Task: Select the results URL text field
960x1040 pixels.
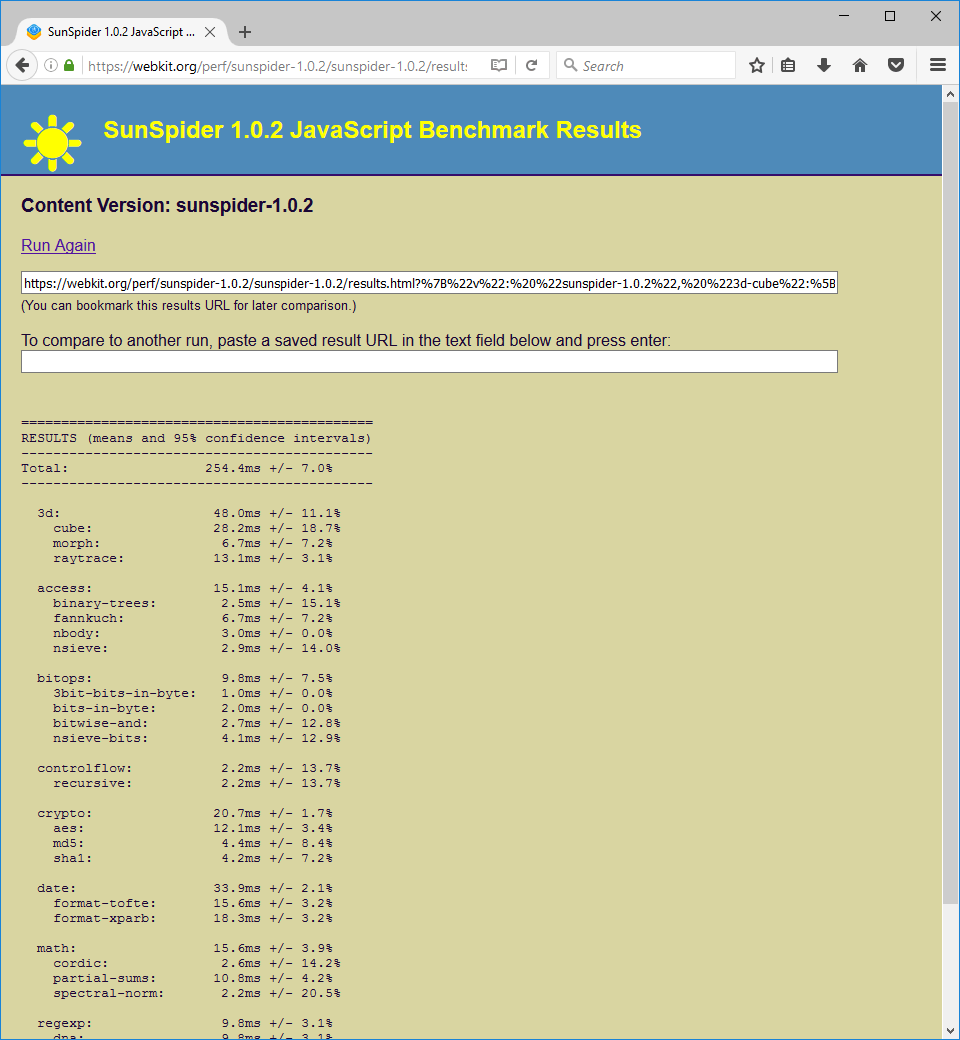Action: (x=429, y=283)
